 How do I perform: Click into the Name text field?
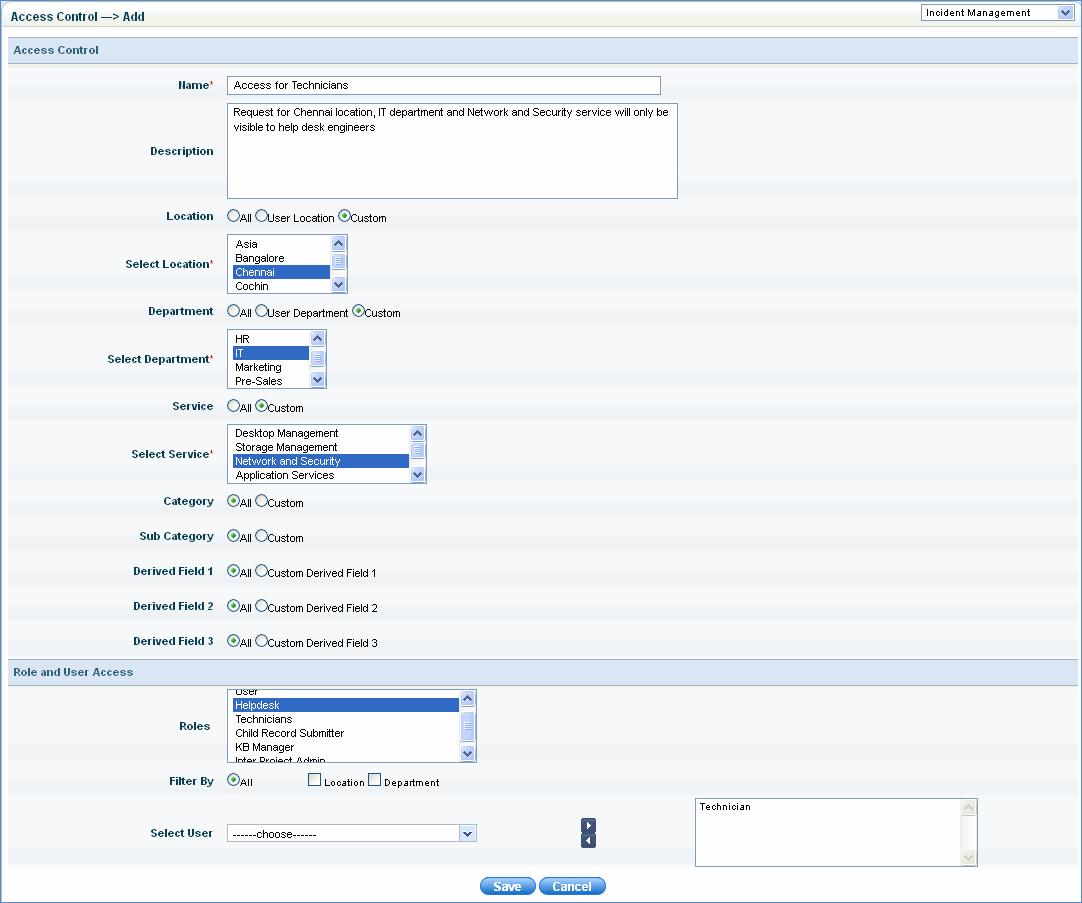click(443, 86)
